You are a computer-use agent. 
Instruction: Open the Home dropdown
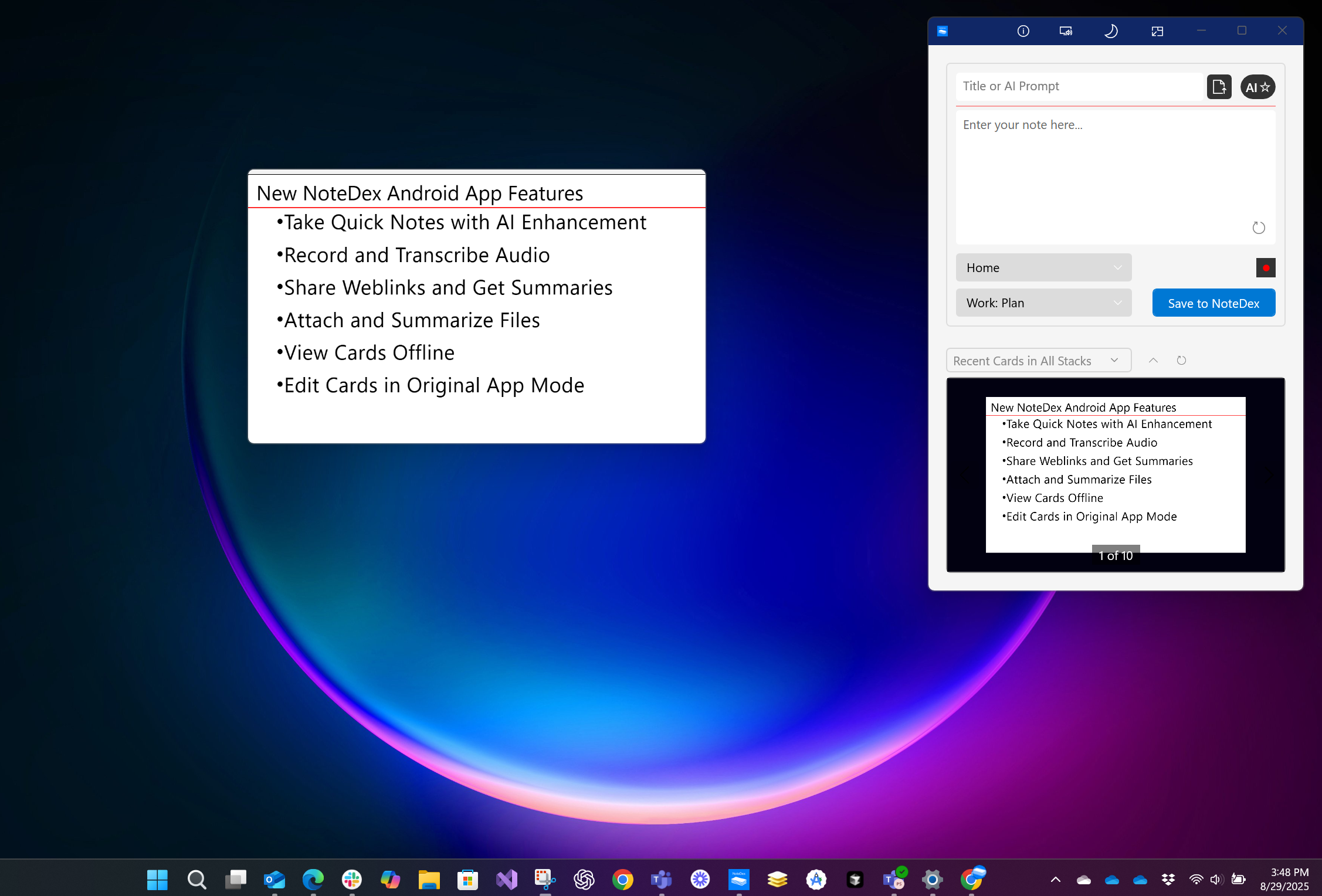[1043, 268]
